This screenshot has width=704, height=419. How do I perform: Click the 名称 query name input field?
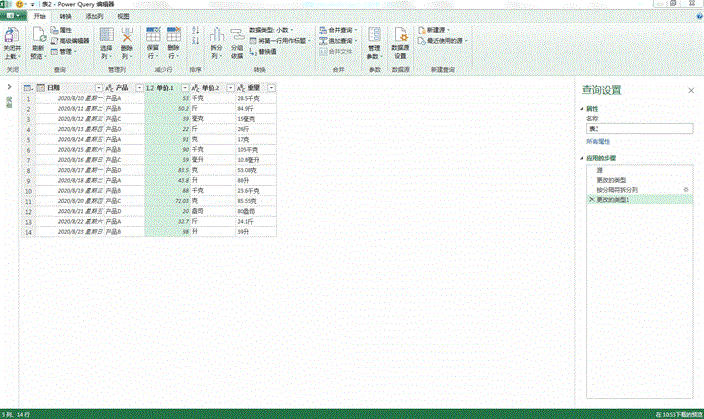coord(638,128)
